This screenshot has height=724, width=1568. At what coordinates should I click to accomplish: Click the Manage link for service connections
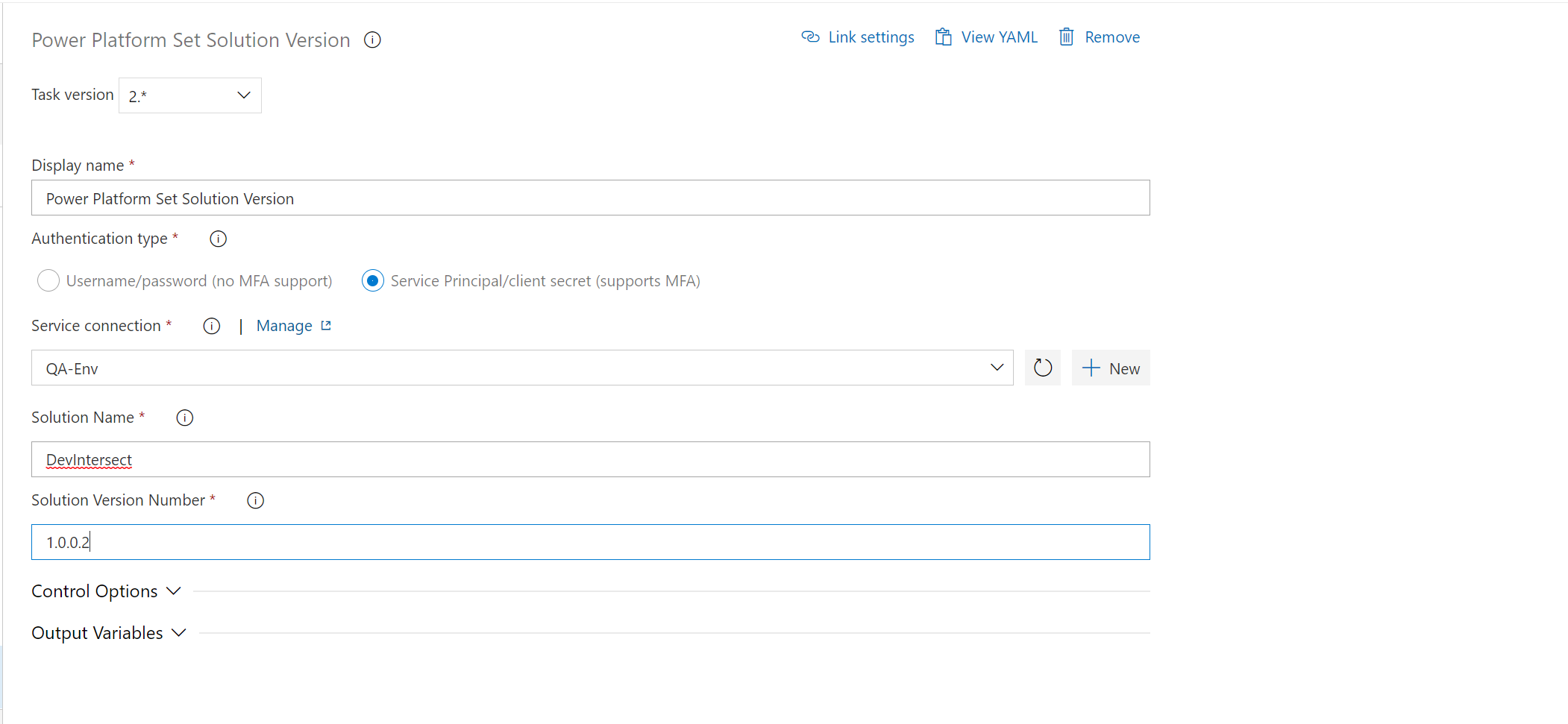coord(283,326)
